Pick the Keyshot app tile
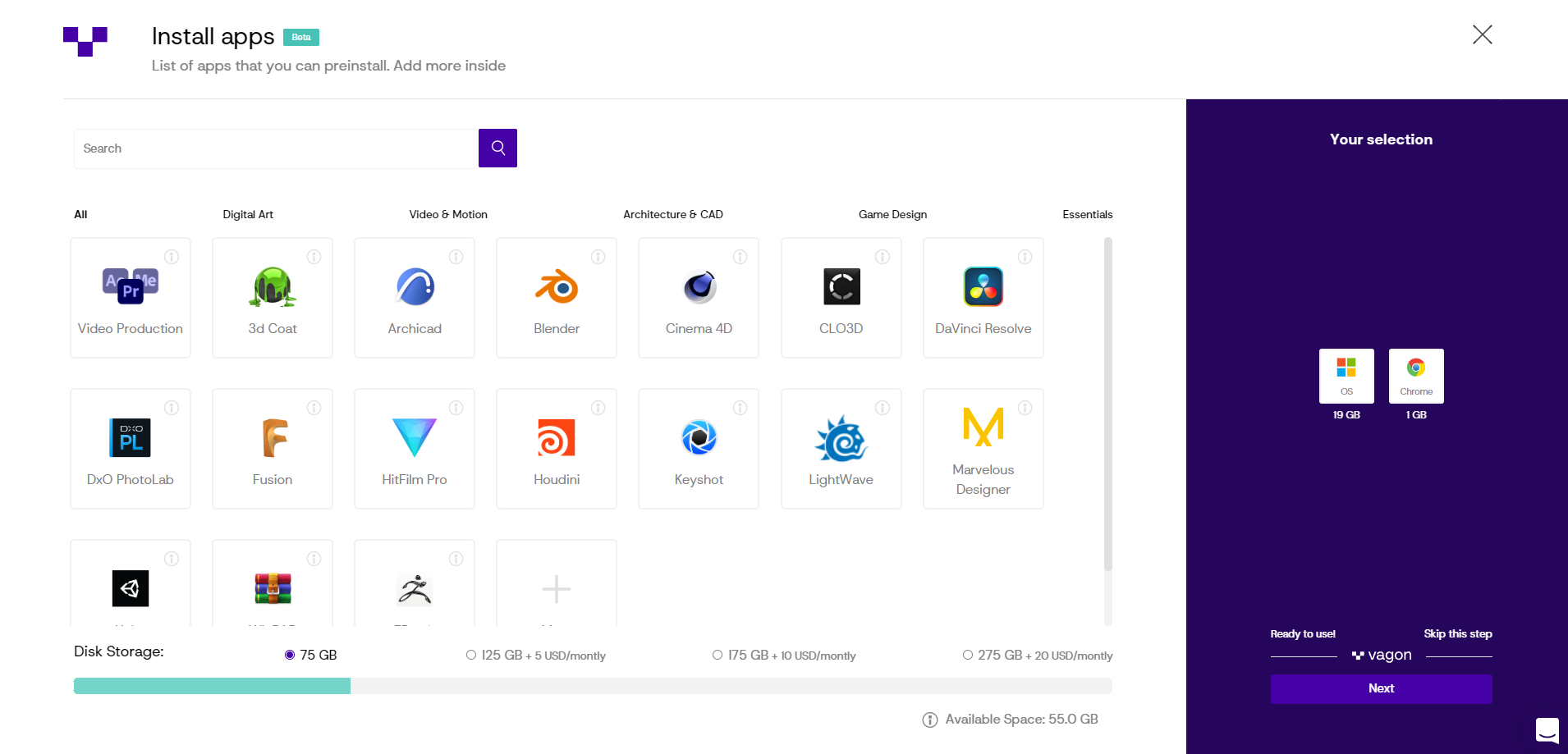 point(699,449)
